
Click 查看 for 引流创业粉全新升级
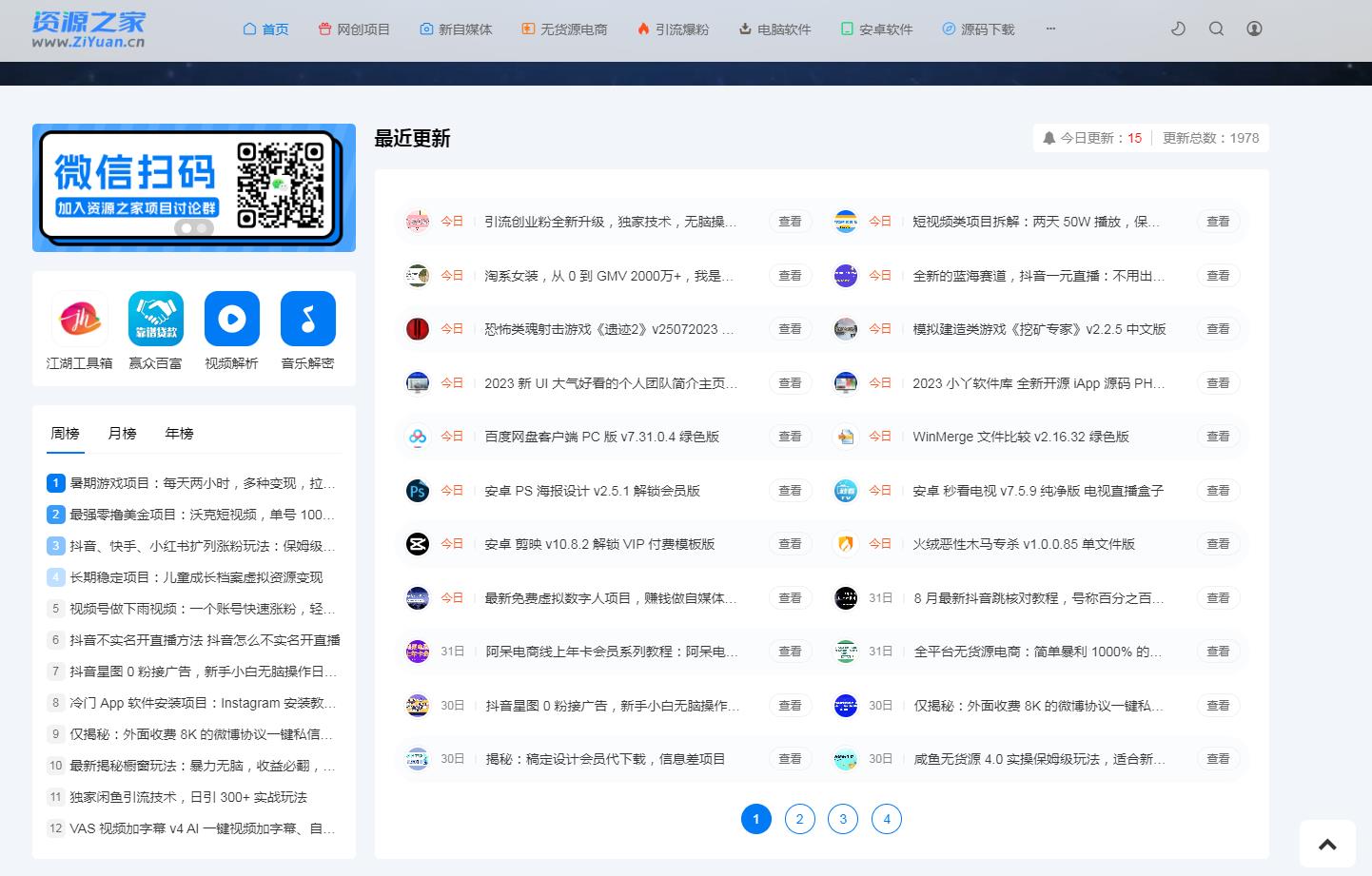(x=790, y=222)
